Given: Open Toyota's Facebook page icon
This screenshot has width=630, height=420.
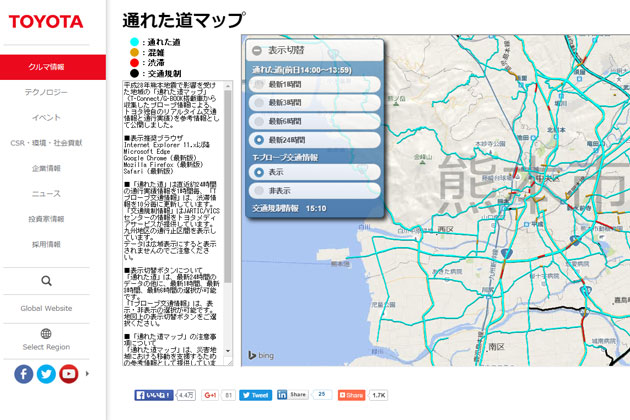Looking at the screenshot, I should coord(24,374).
